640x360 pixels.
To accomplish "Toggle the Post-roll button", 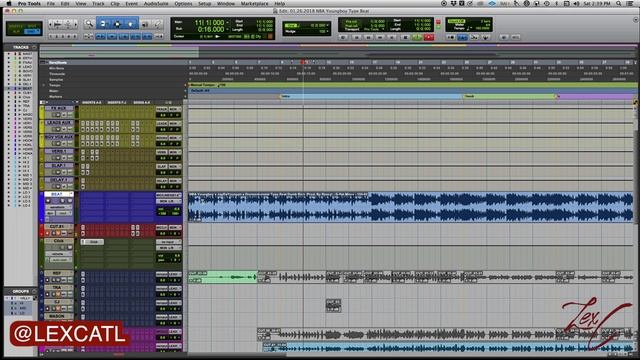I will (351, 25).
